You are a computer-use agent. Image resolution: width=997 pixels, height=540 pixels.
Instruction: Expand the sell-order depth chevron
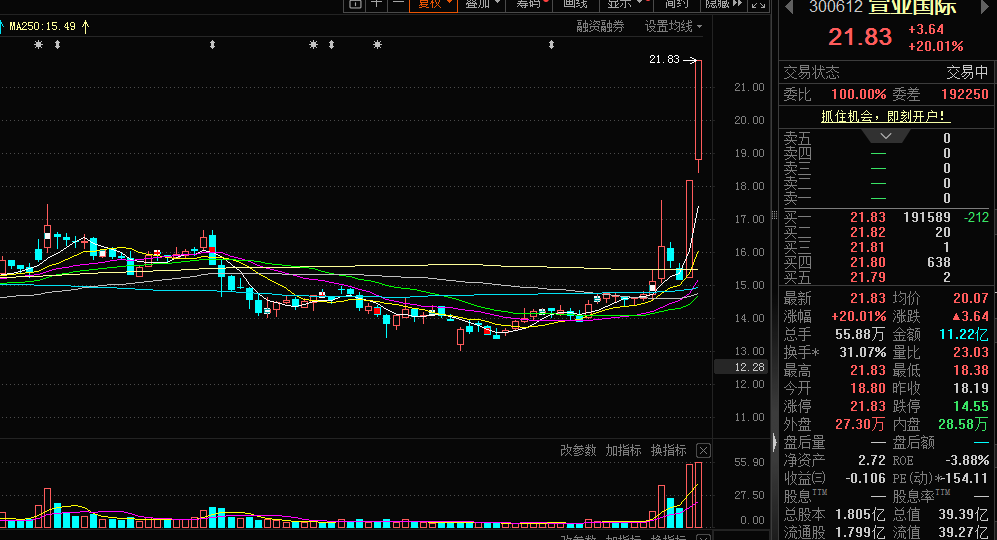886,136
